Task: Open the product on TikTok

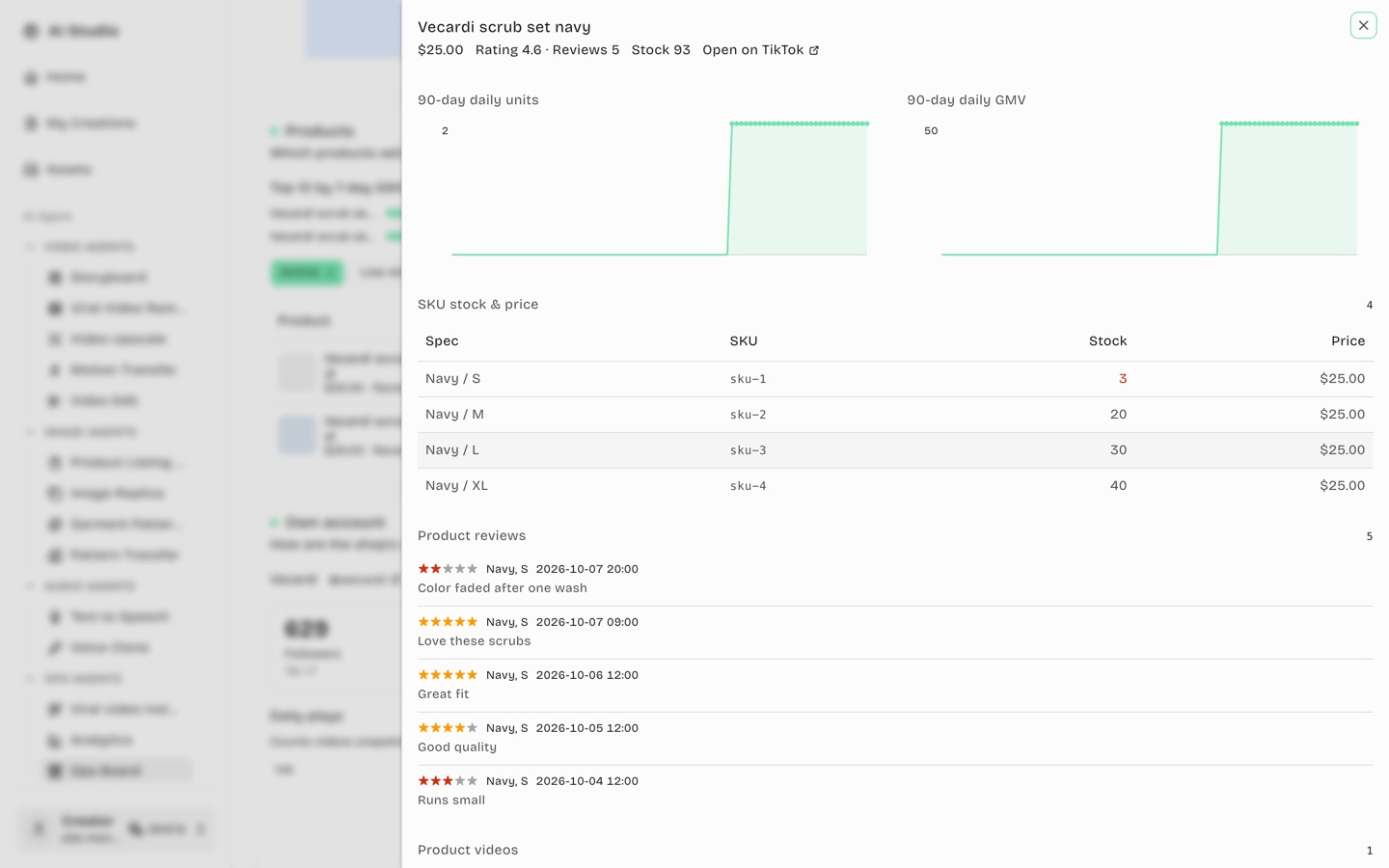Action: tap(760, 50)
